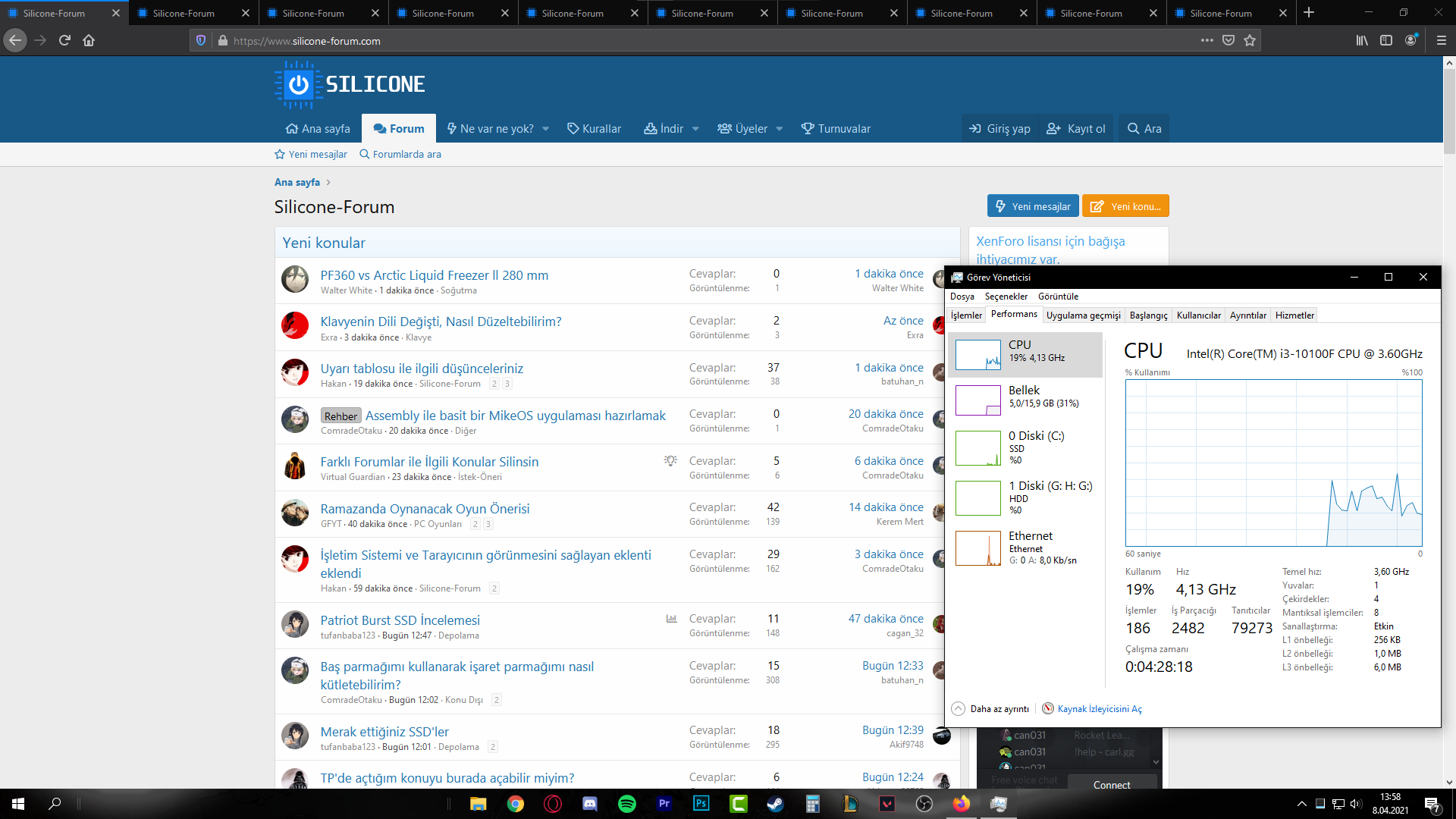Viewport: 1456px width, 819px height.
Task: Click Giriş yap button
Action: [999, 129]
